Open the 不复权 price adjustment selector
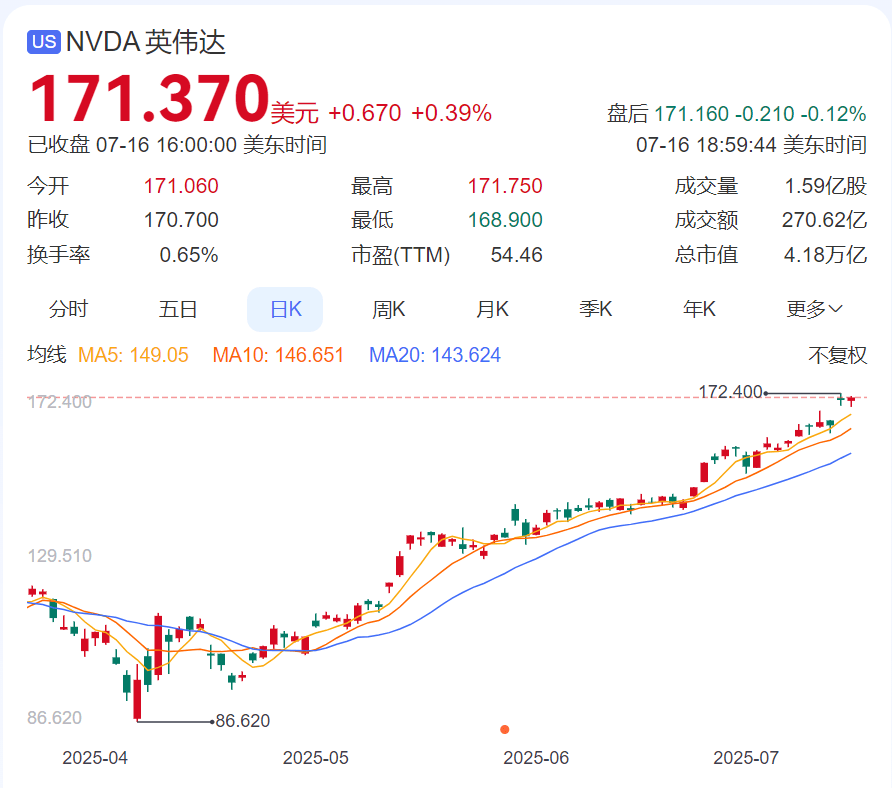This screenshot has height=788, width=892. click(837, 355)
